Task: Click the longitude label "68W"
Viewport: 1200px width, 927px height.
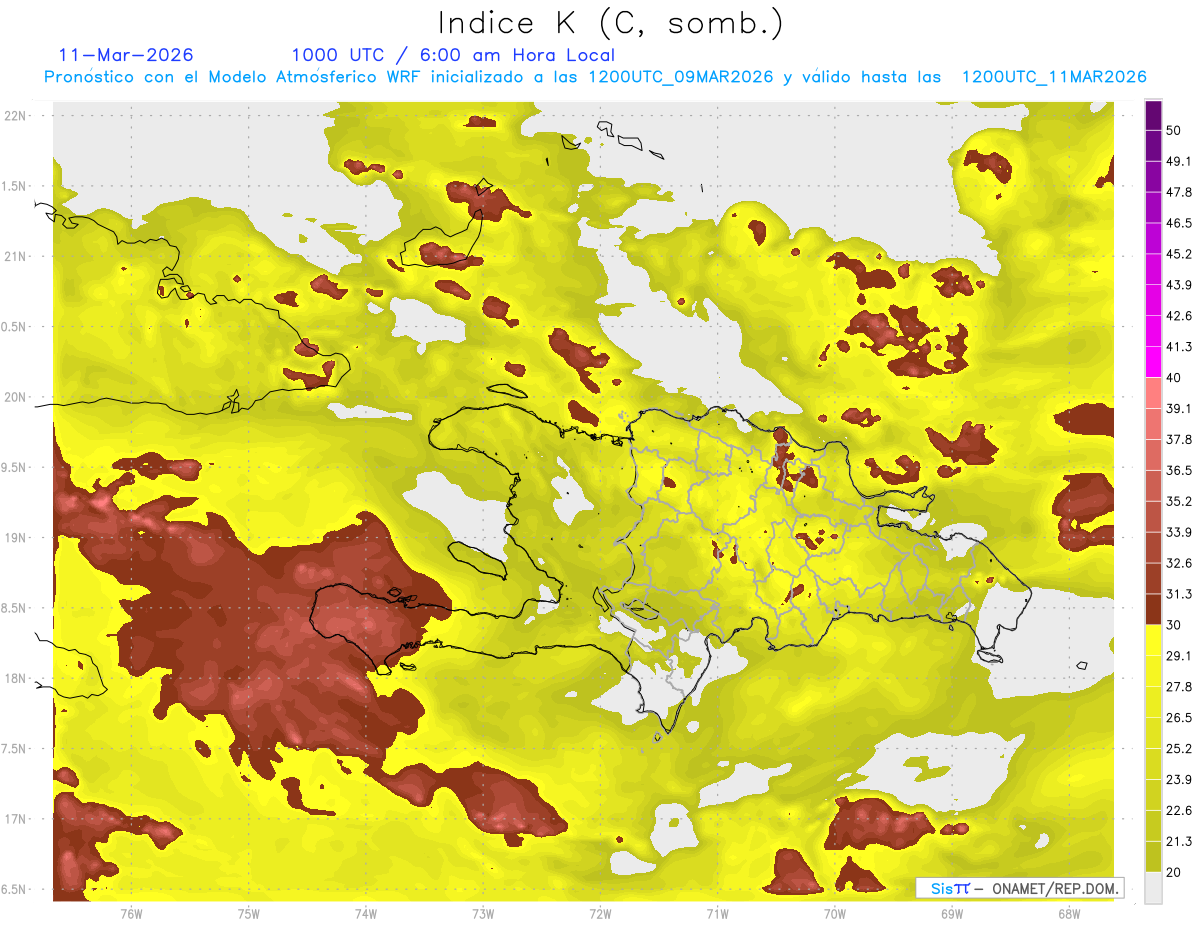Action: [1069, 914]
